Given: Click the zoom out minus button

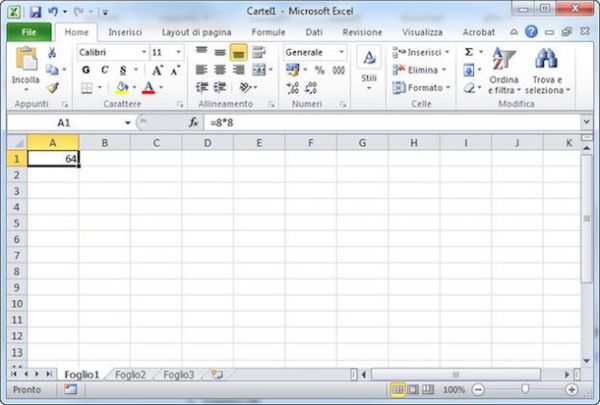Looking at the screenshot, I should [x=478, y=390].
